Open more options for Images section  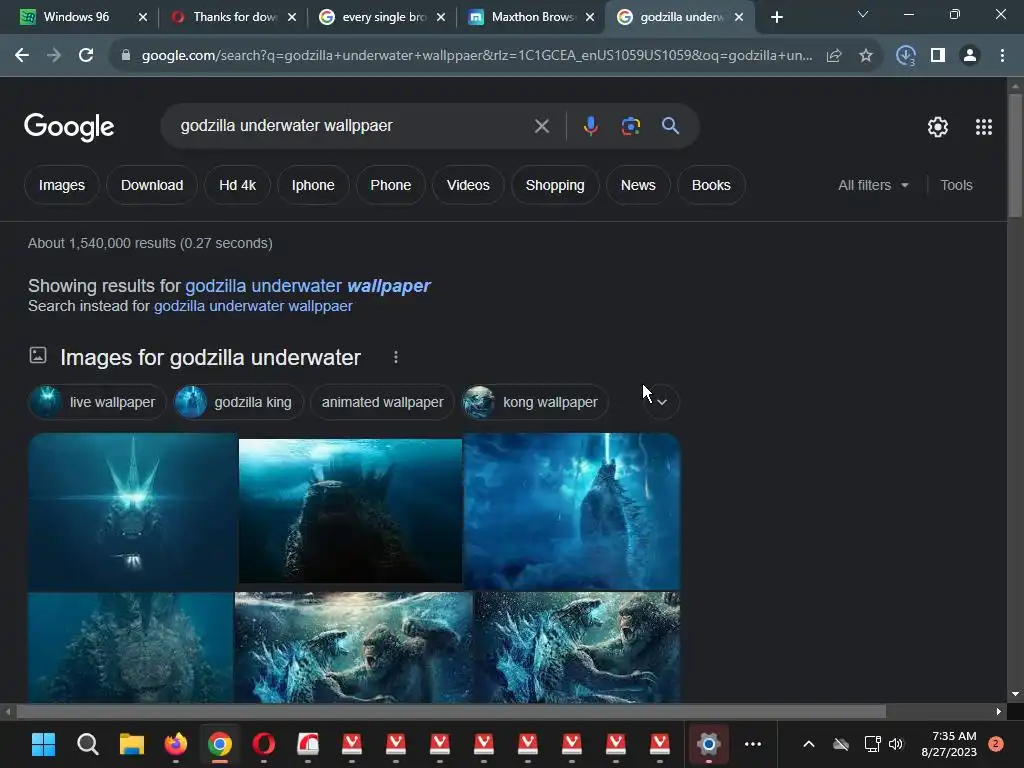pos(396,357)
